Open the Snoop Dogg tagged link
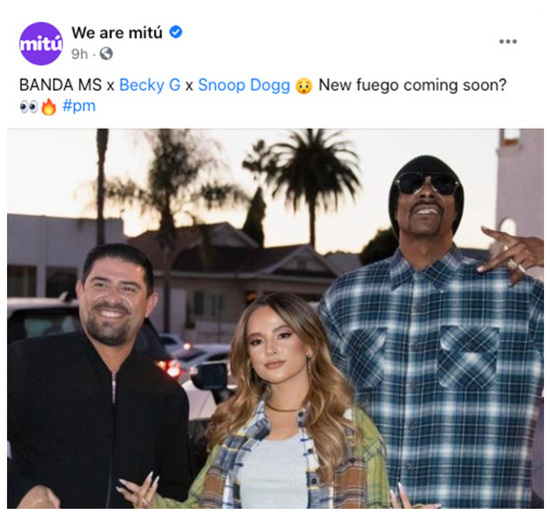550x516 pixels. [244, 85]
